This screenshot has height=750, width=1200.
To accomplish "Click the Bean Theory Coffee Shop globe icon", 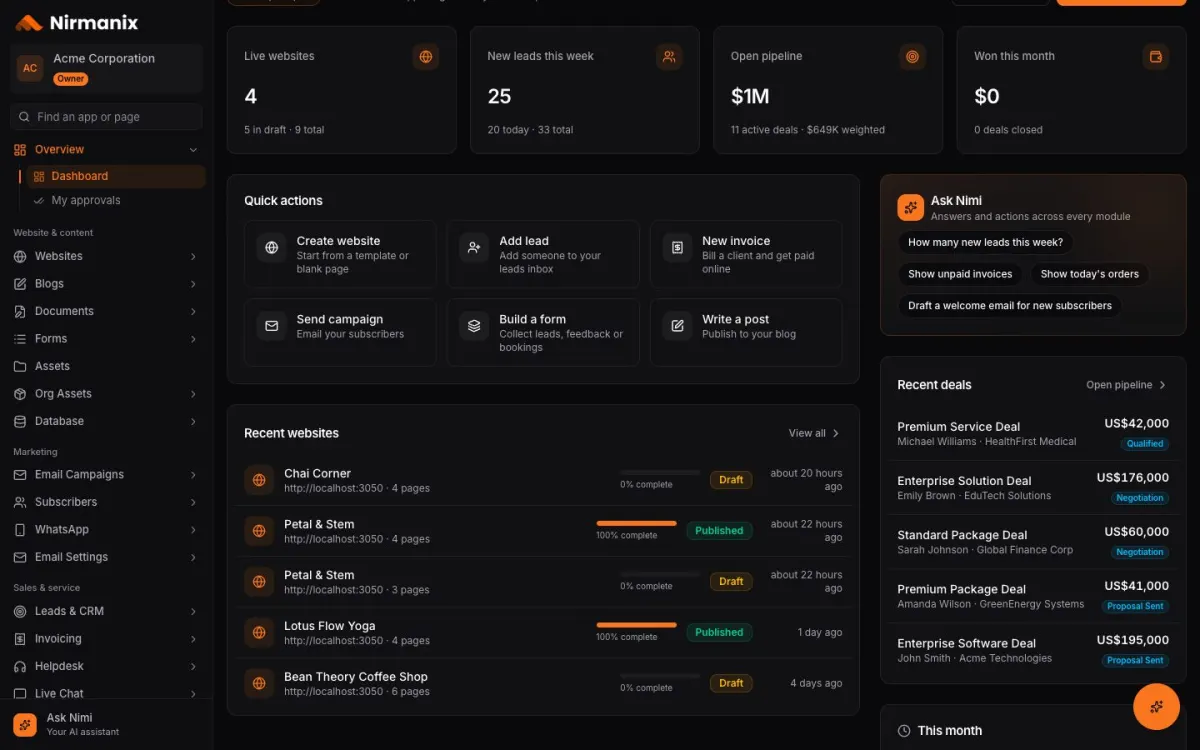I will click(259, 683).
